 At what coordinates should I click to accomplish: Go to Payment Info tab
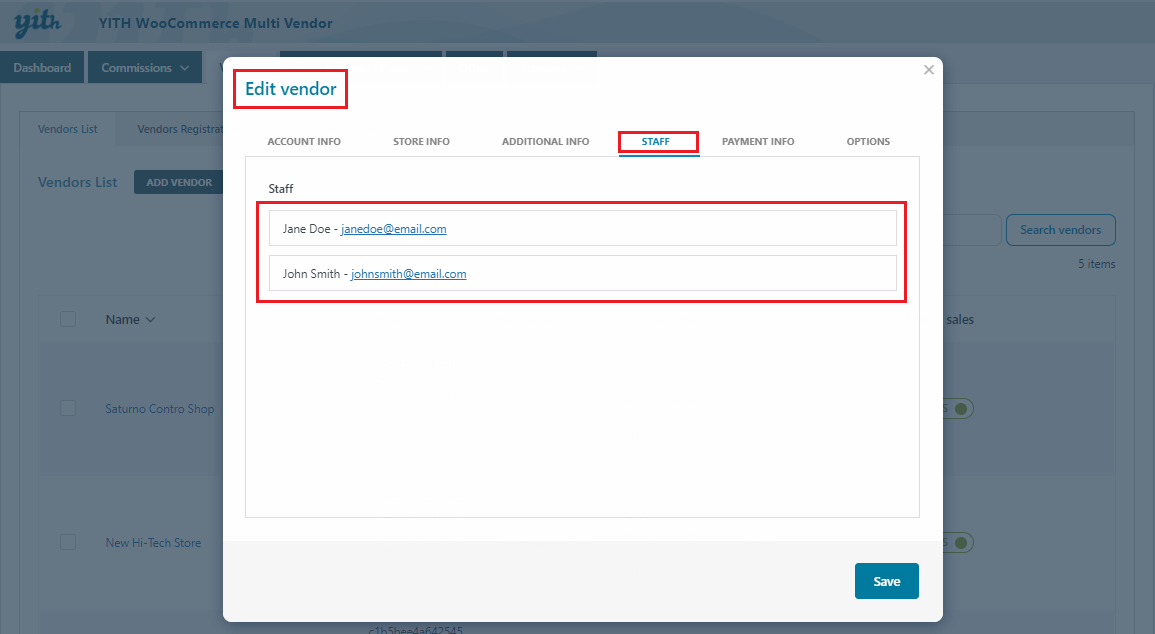[x=758, y=142]
